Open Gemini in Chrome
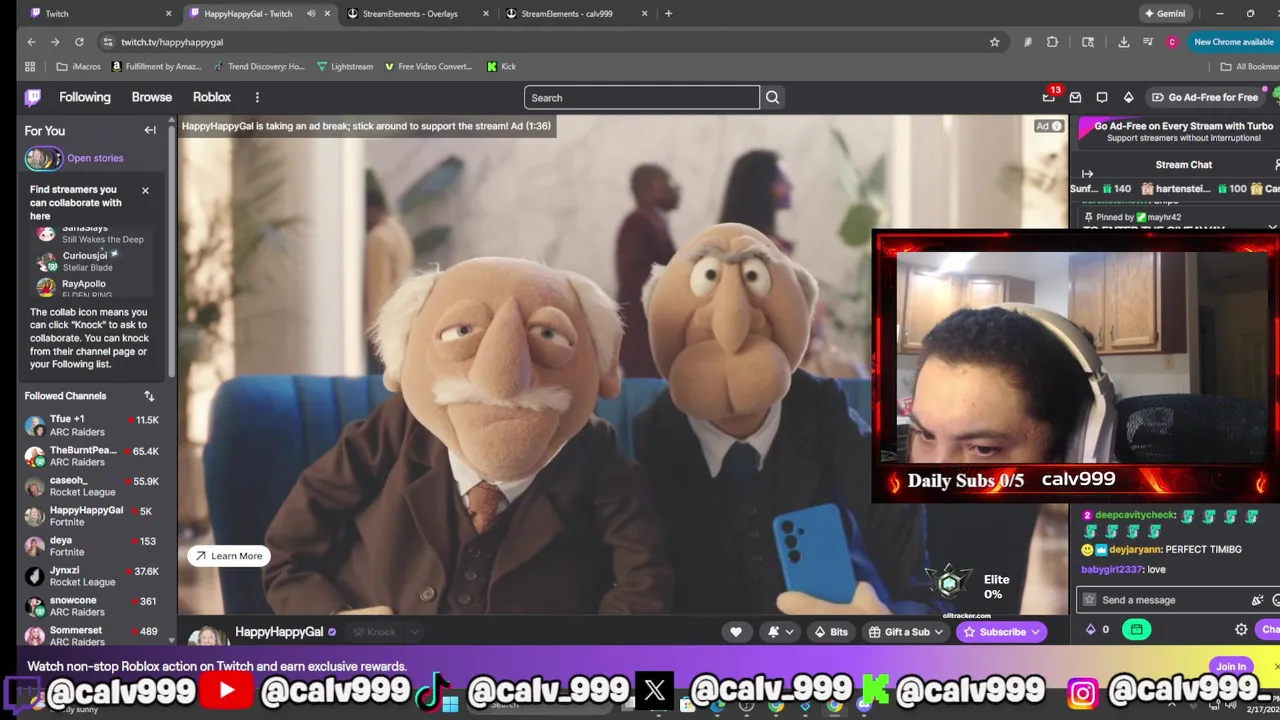This screenshot has width=1280, height=720. coord(1166,14)
